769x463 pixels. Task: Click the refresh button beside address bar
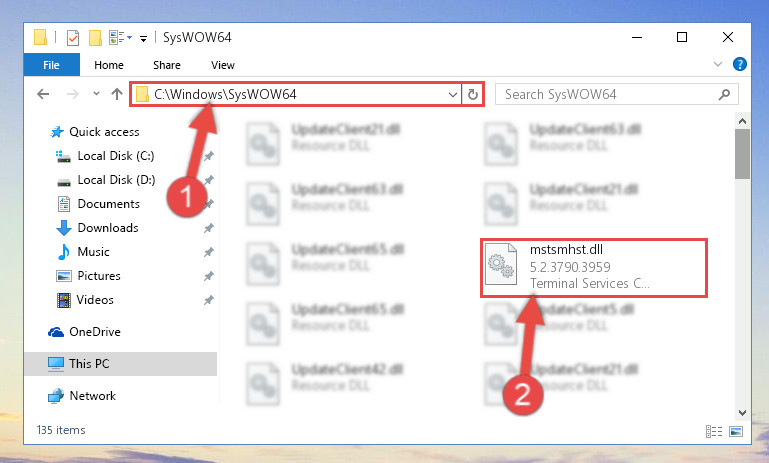473,94
